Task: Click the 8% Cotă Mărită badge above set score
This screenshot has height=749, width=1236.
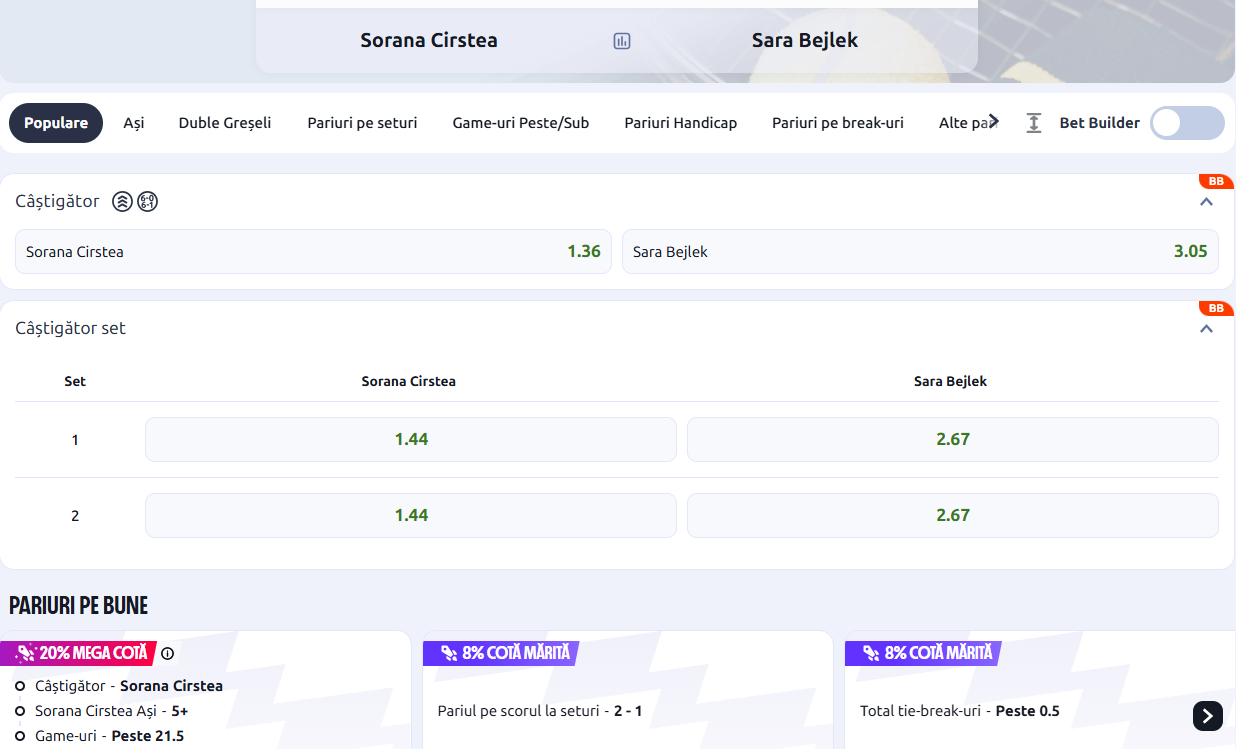Action: (x=501, y=653)
